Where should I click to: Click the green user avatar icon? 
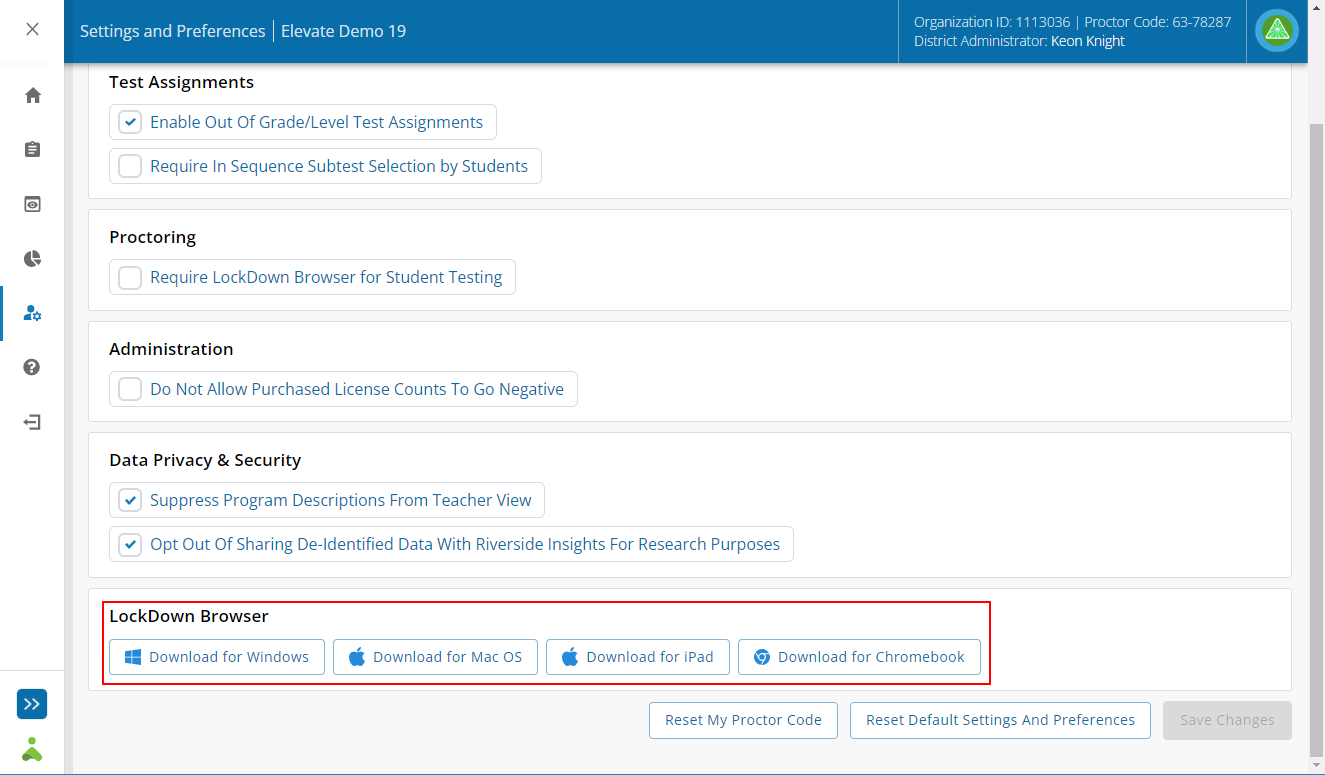click(1277, 31)
